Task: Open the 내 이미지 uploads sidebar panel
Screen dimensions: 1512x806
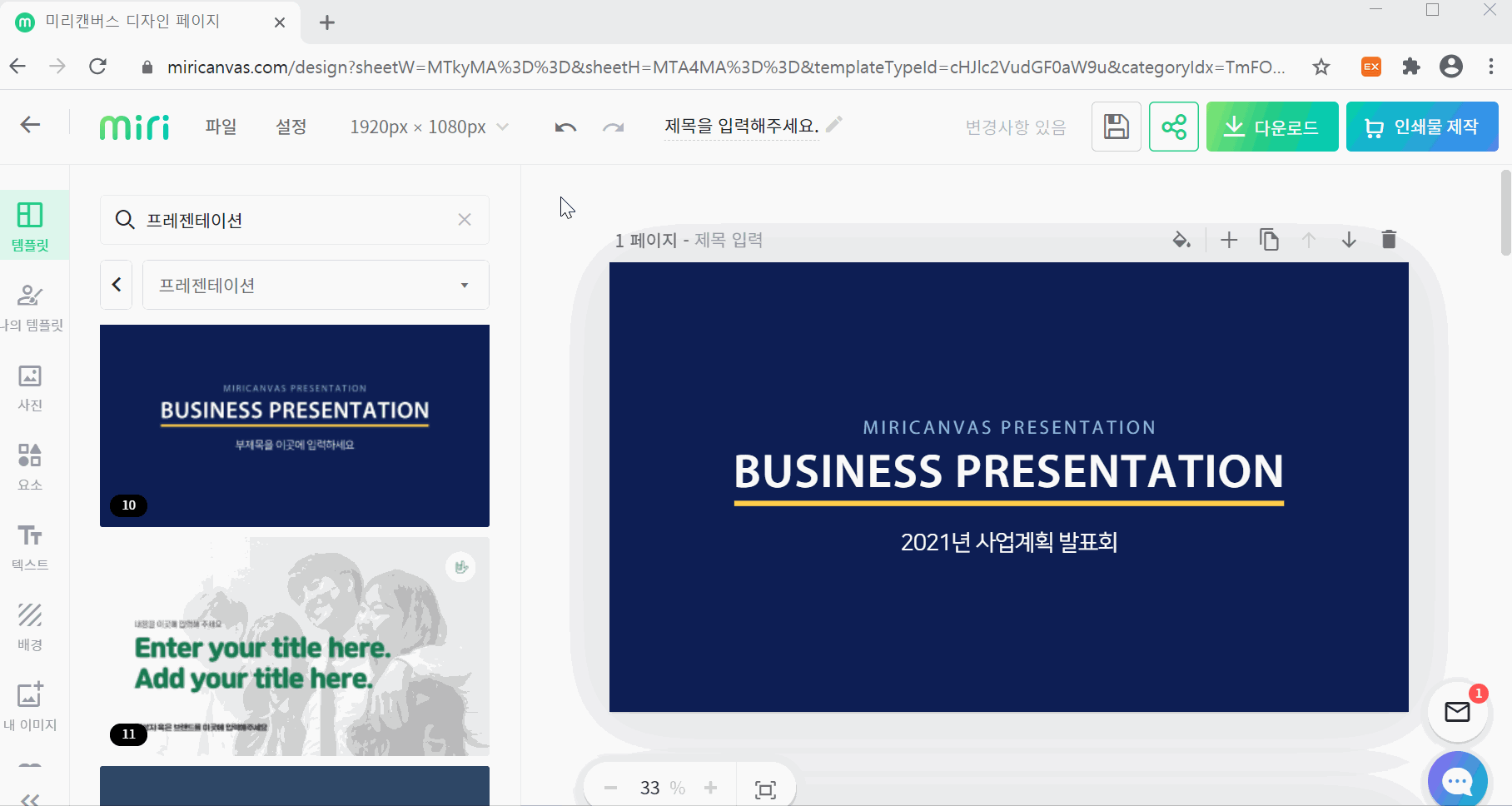Action: point(30,706)
